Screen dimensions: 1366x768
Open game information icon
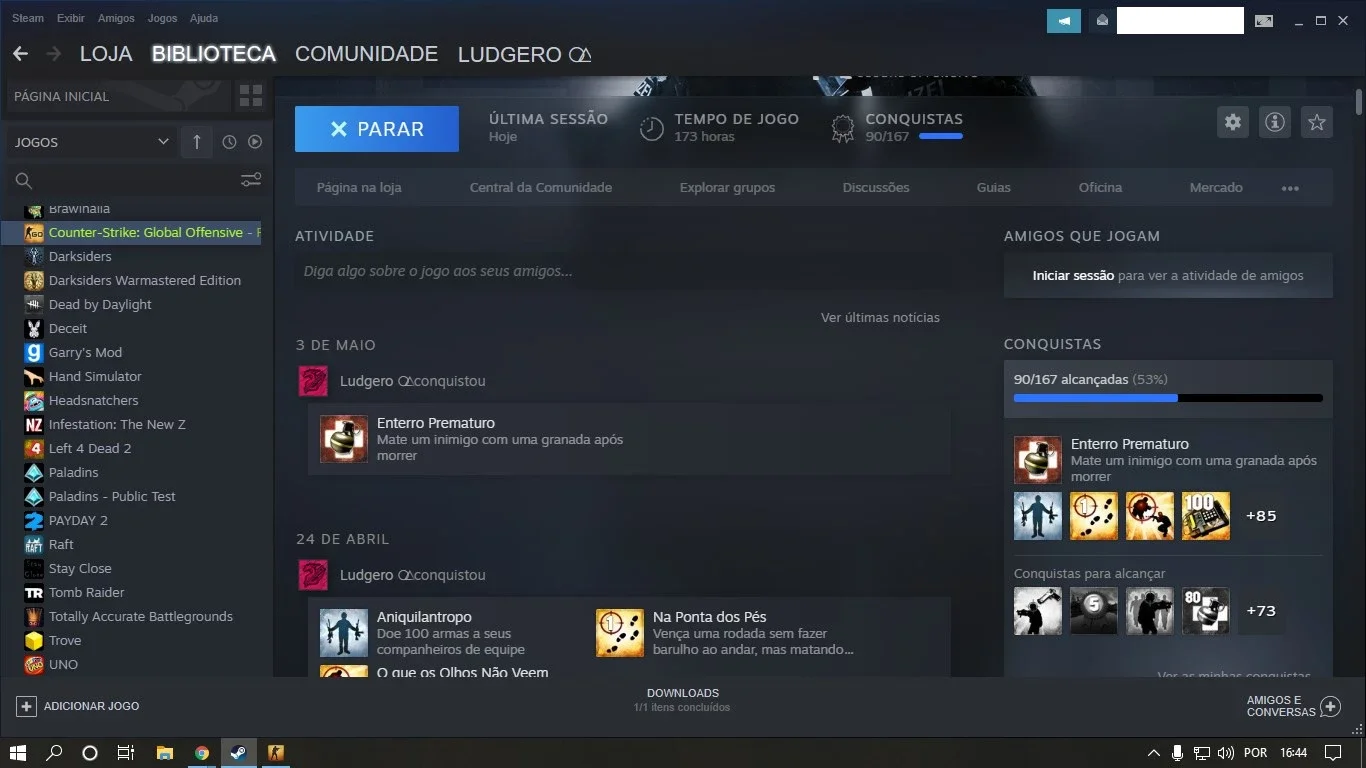(1275, 122)
